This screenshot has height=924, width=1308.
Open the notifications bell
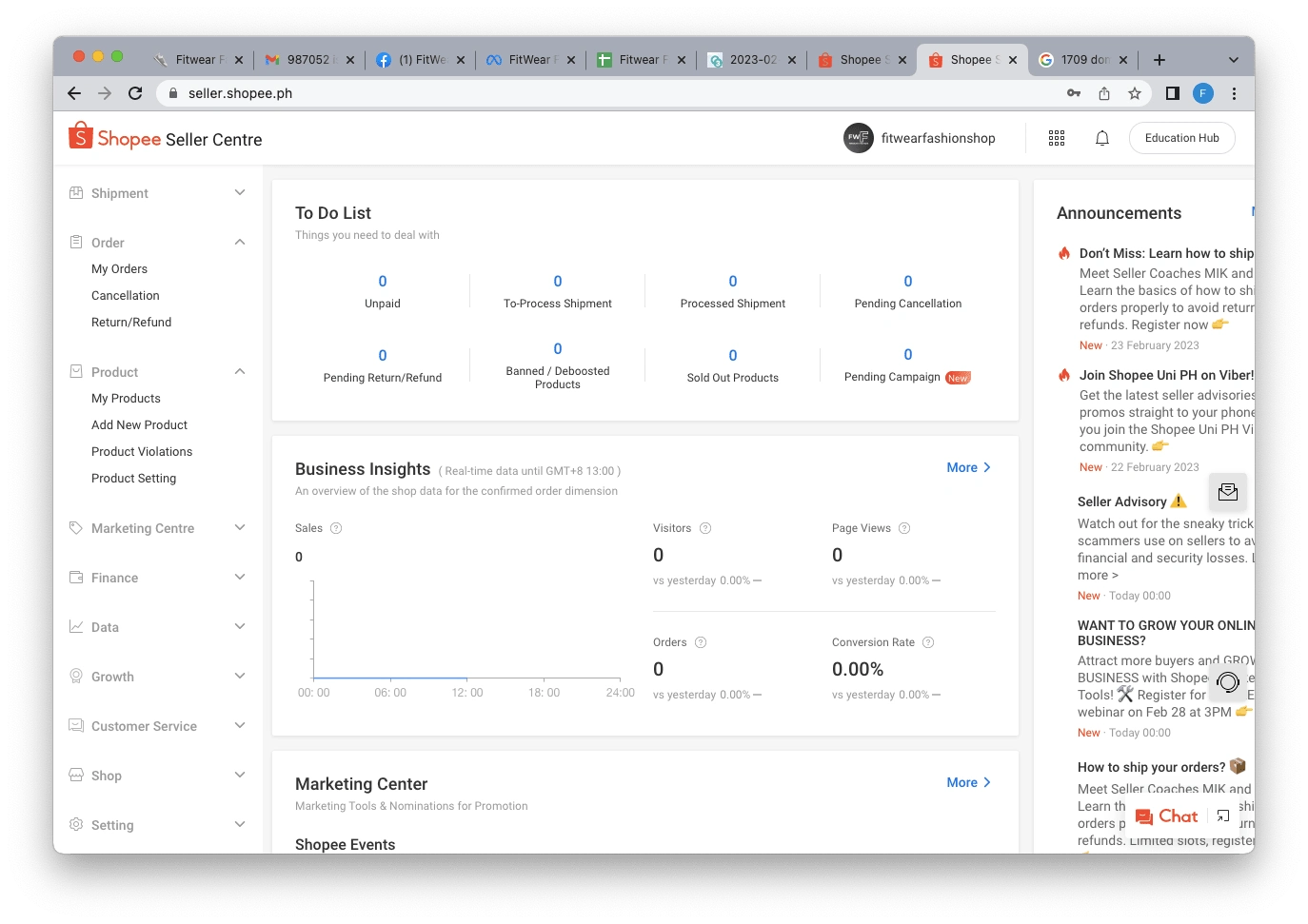1102,138
